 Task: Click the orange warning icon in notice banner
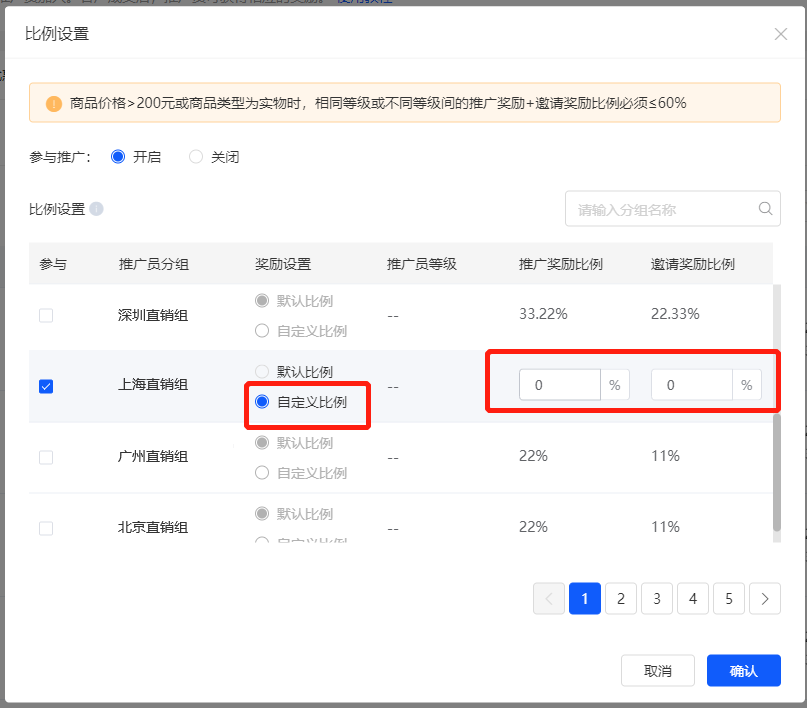(x=54, y=103)
